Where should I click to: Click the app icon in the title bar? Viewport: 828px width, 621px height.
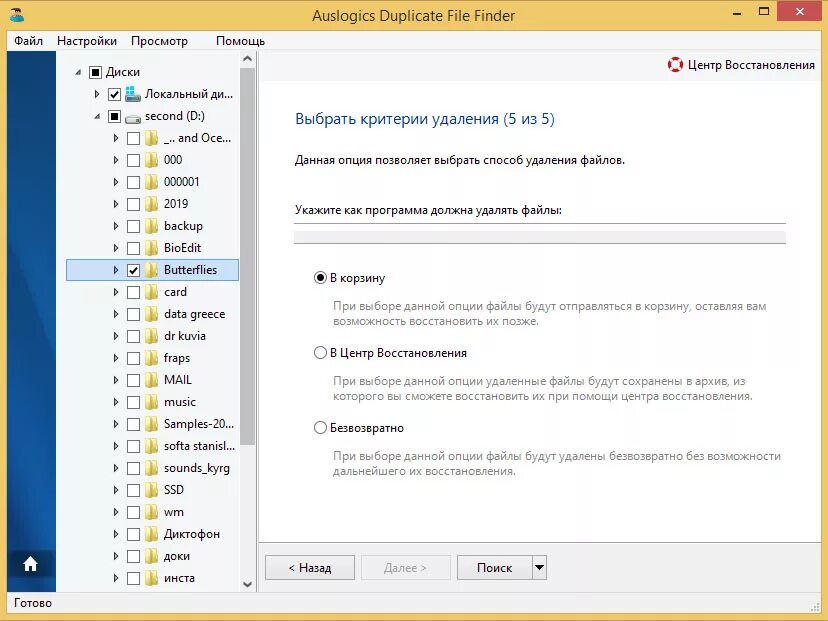(17, 14)
